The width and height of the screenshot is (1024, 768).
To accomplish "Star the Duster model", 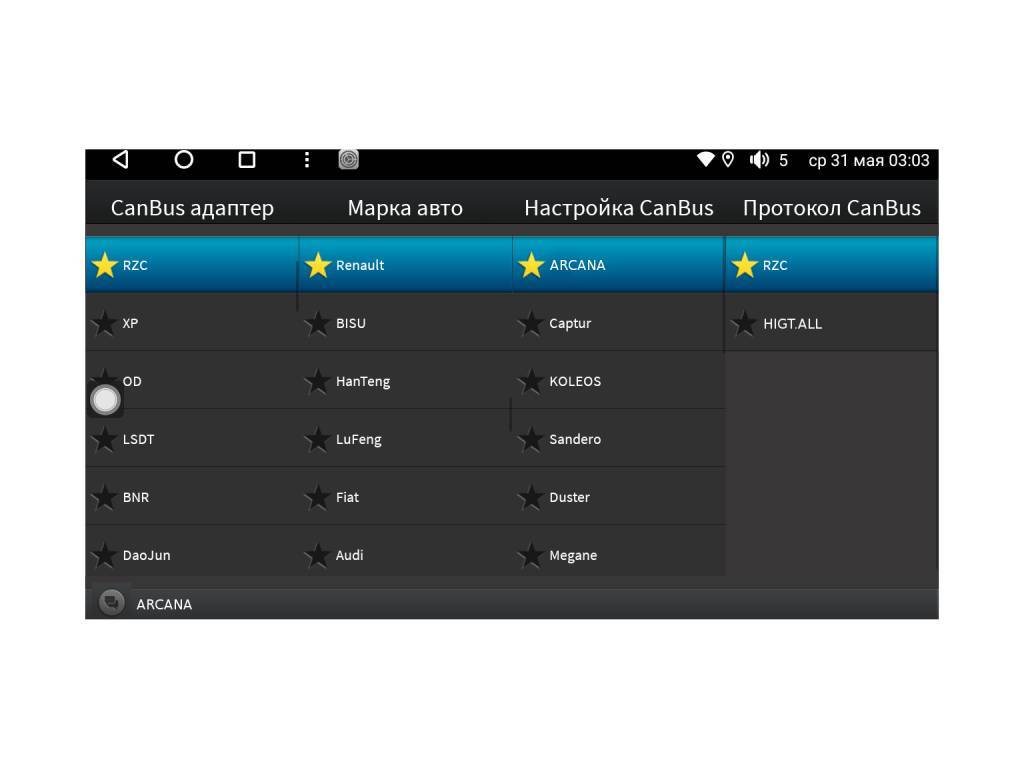I will [x=532, y=498].
